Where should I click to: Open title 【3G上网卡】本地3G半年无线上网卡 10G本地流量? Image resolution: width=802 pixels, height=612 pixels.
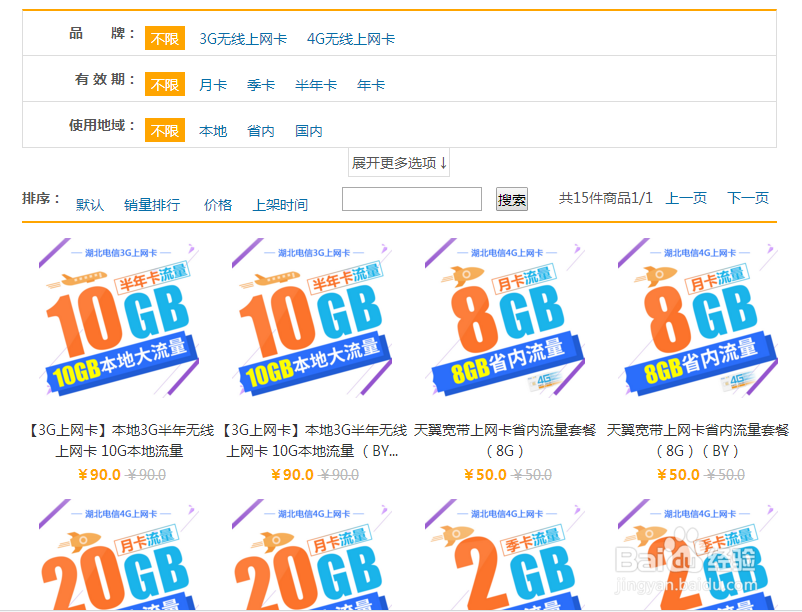tap(119, 440)
